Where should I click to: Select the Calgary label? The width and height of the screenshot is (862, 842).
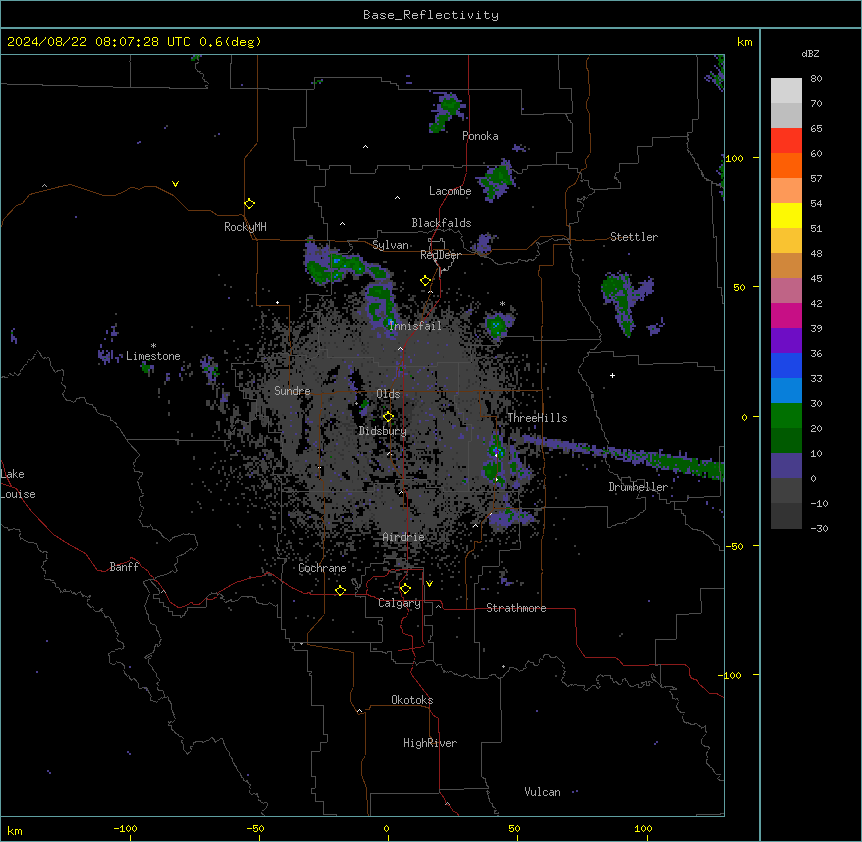point(399,603)
